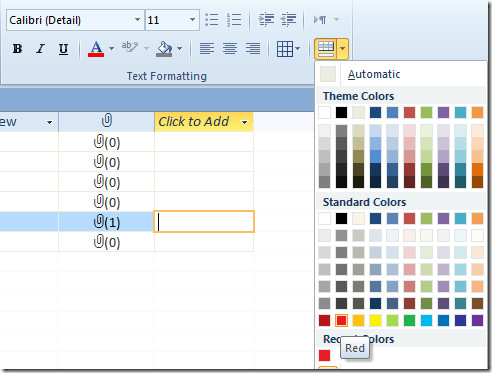
Task: Select the Red standard color swatch
Action: [341, 320]
